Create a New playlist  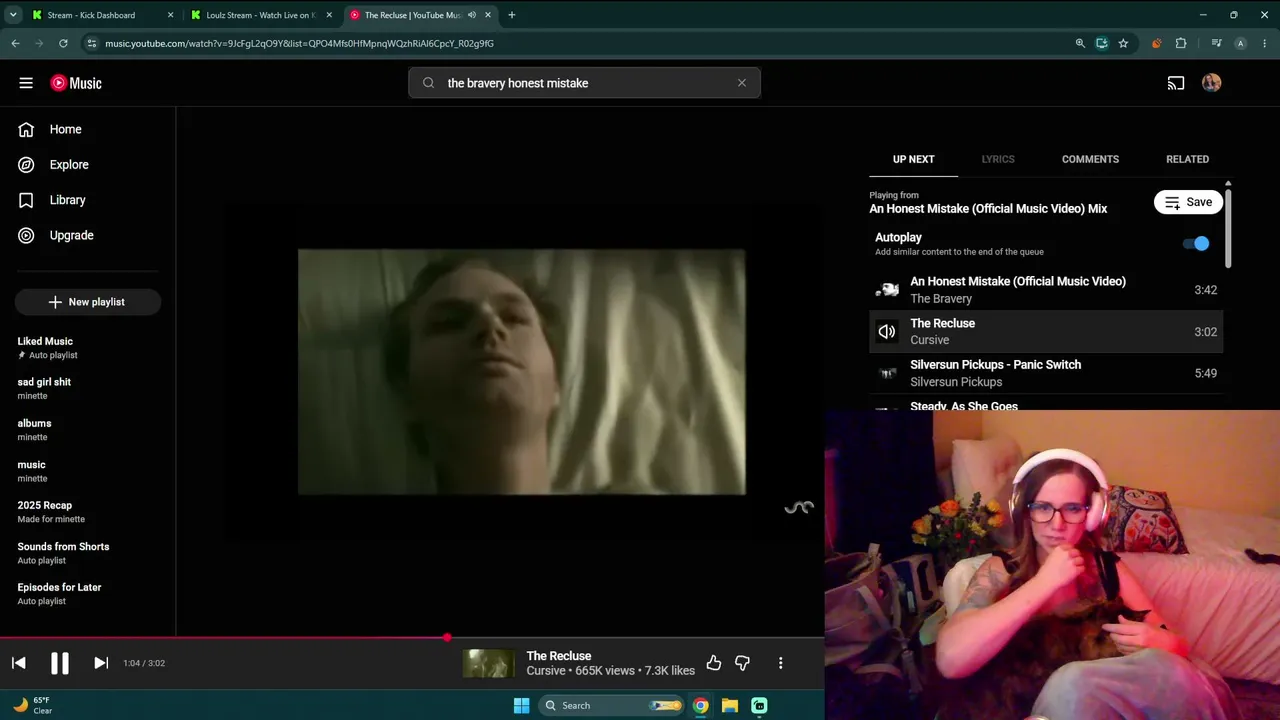tap(88, 302)
